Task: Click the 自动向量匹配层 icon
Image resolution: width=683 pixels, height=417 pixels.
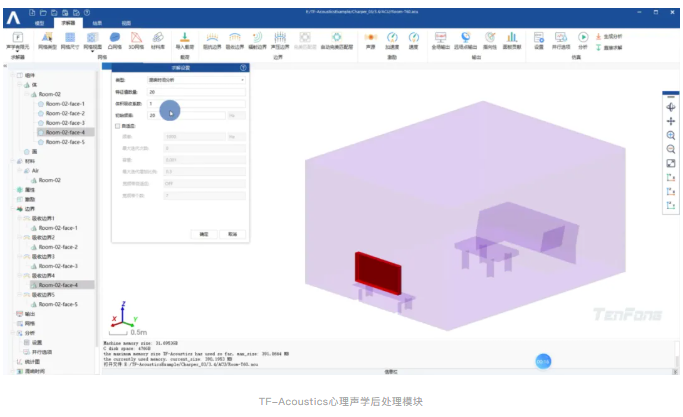Action: pyautogui.click(x=337, y=37)
